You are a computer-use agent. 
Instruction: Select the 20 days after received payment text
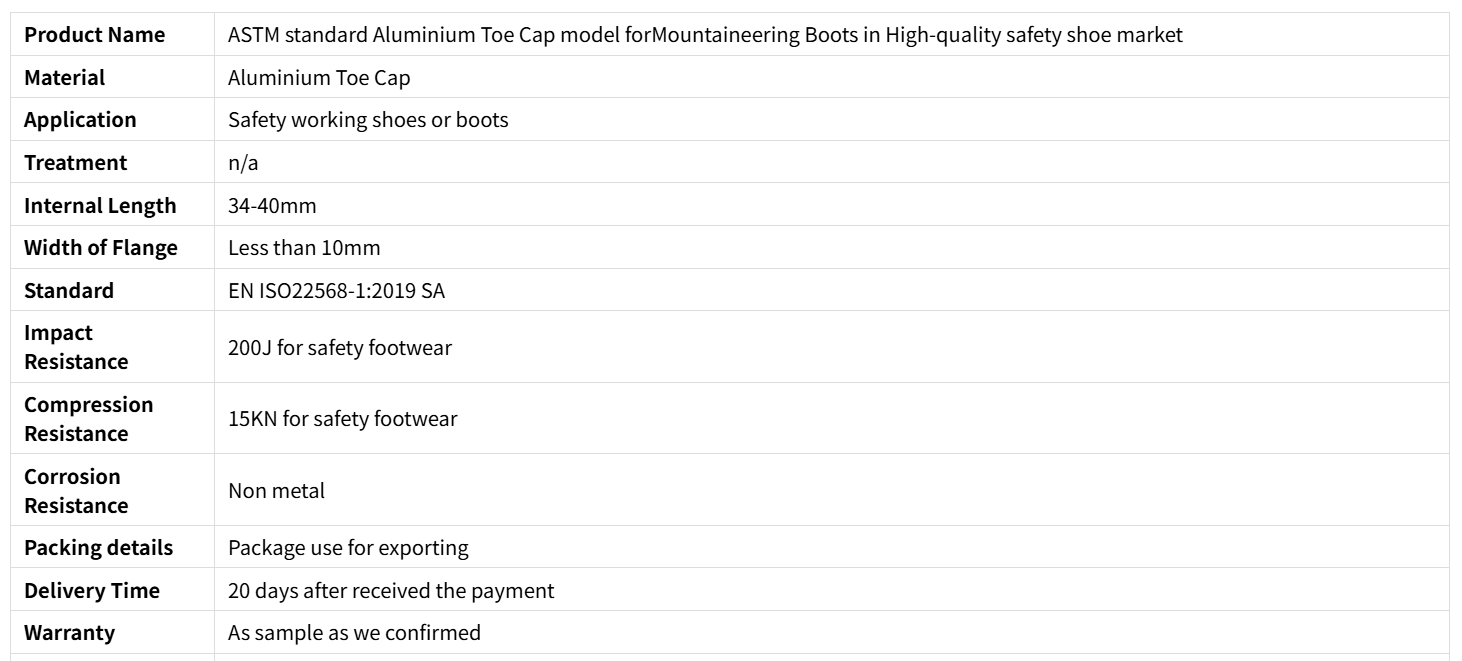click(x=391, y=590)
